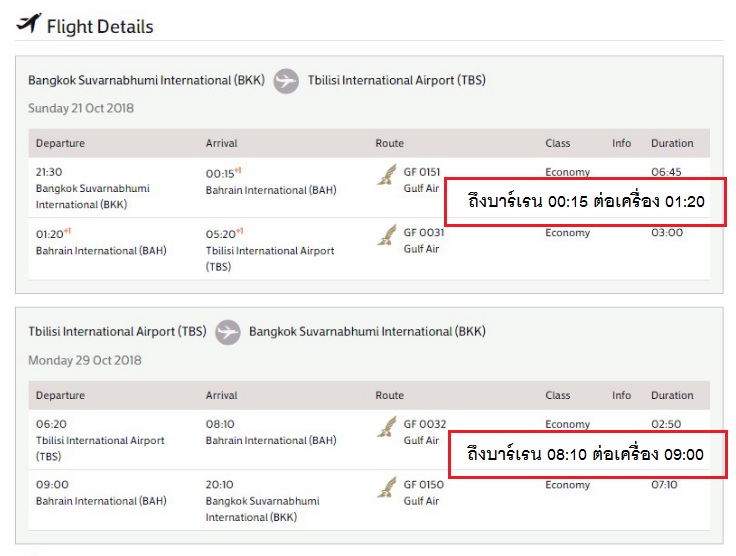Click the 00:15 Bahrain arrival time
This screenshot has height=556, width=736.
pos(220,174)
